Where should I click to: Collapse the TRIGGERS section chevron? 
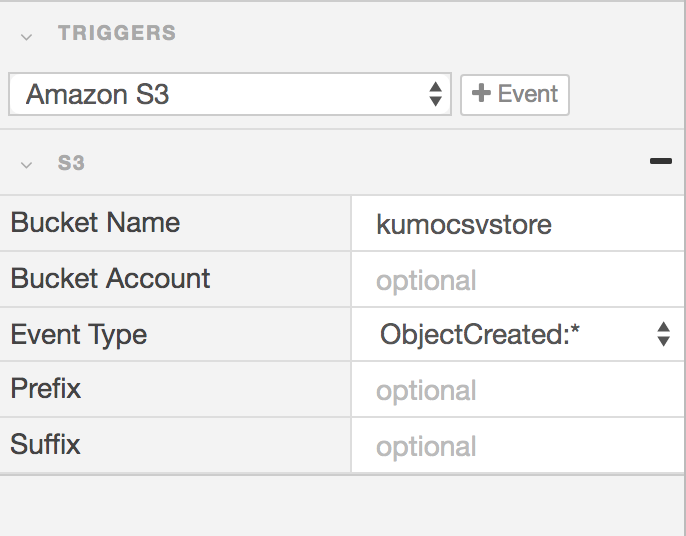point(27,36)
